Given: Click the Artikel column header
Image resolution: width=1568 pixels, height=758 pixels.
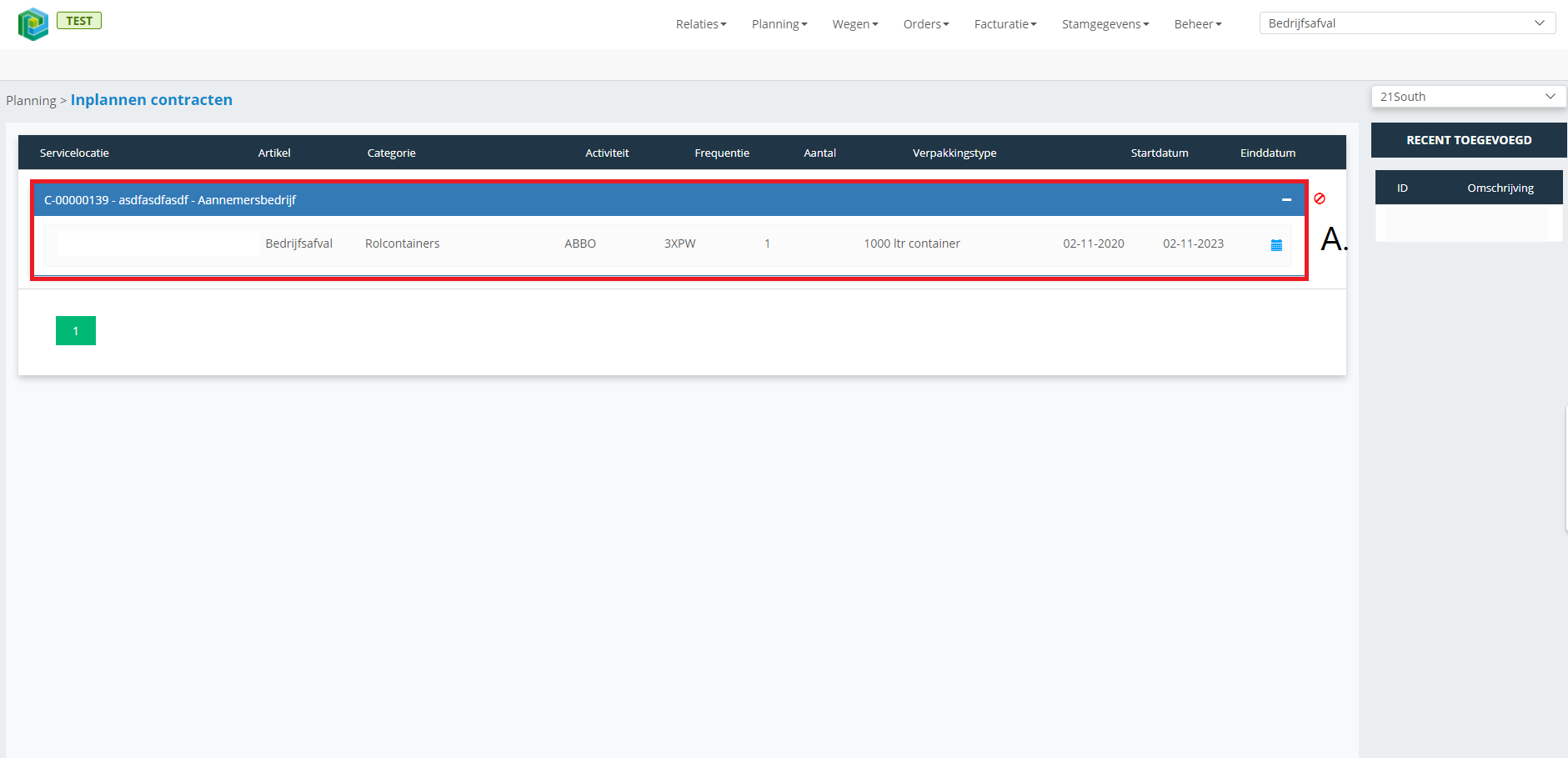Looking at the screenshot, I should coord(274,153).
